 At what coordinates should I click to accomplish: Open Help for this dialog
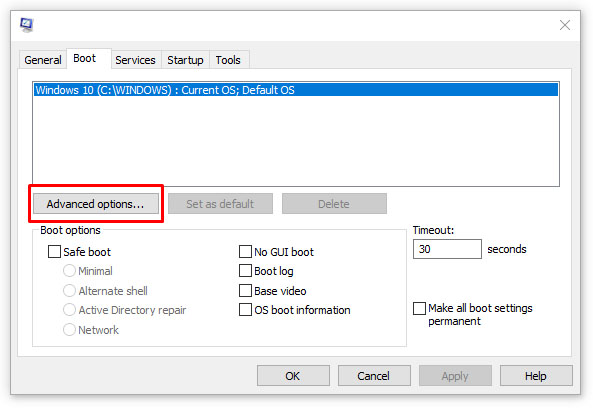tap(536, 376)
